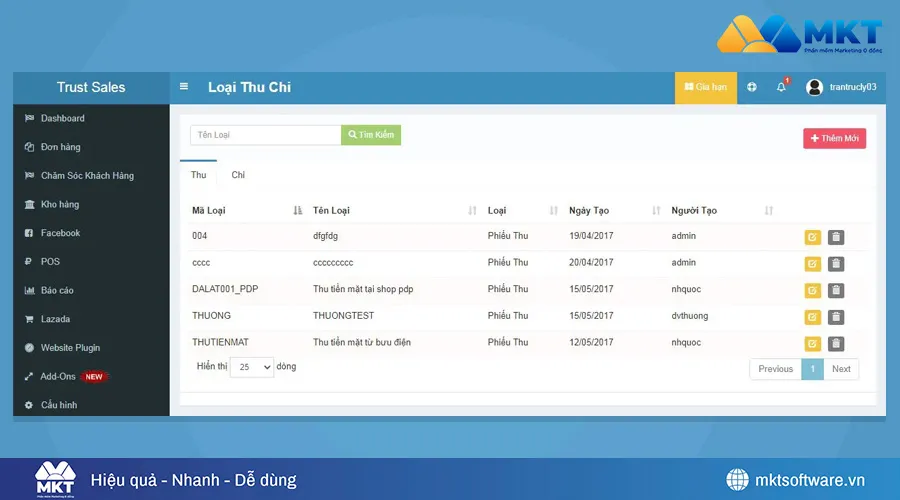The width and height of the screenshot is (900, 500).
Task: Click the Tìm Kiếm search button
Action: [x=371, y=135]
